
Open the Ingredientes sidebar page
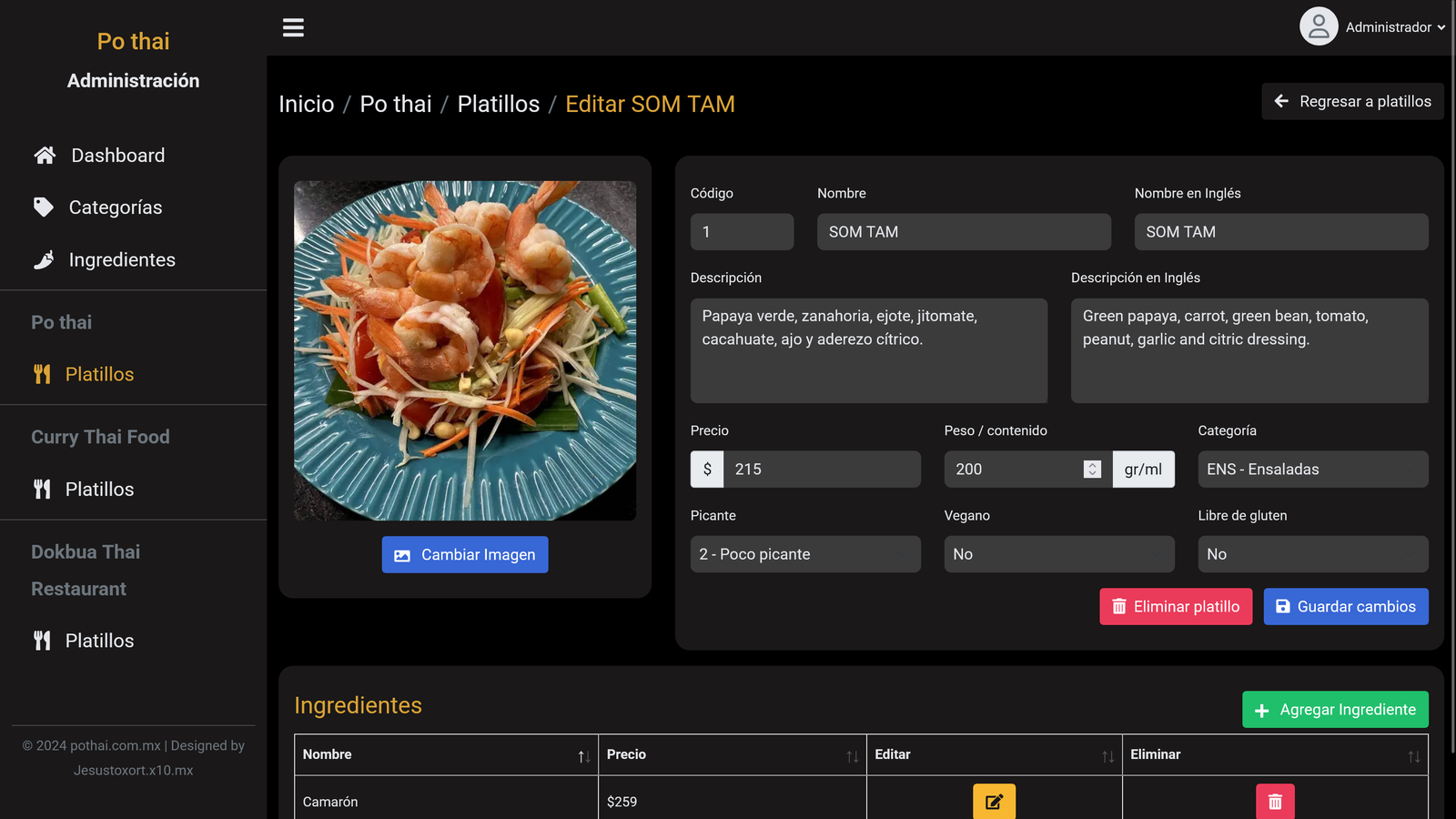pyautogui.click(x=121, y=260)
